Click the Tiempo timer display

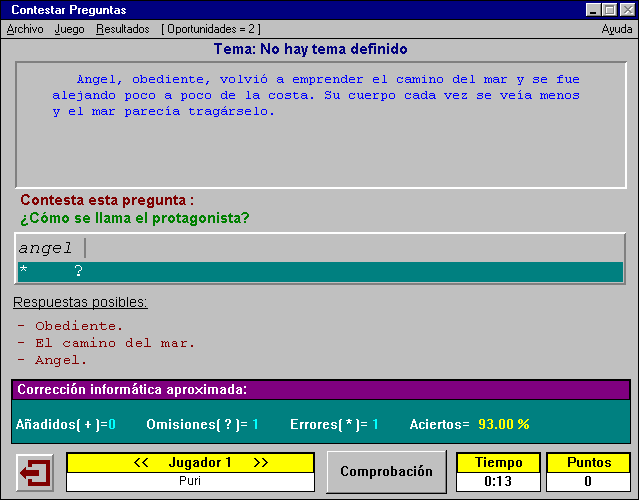coord(497,481)
